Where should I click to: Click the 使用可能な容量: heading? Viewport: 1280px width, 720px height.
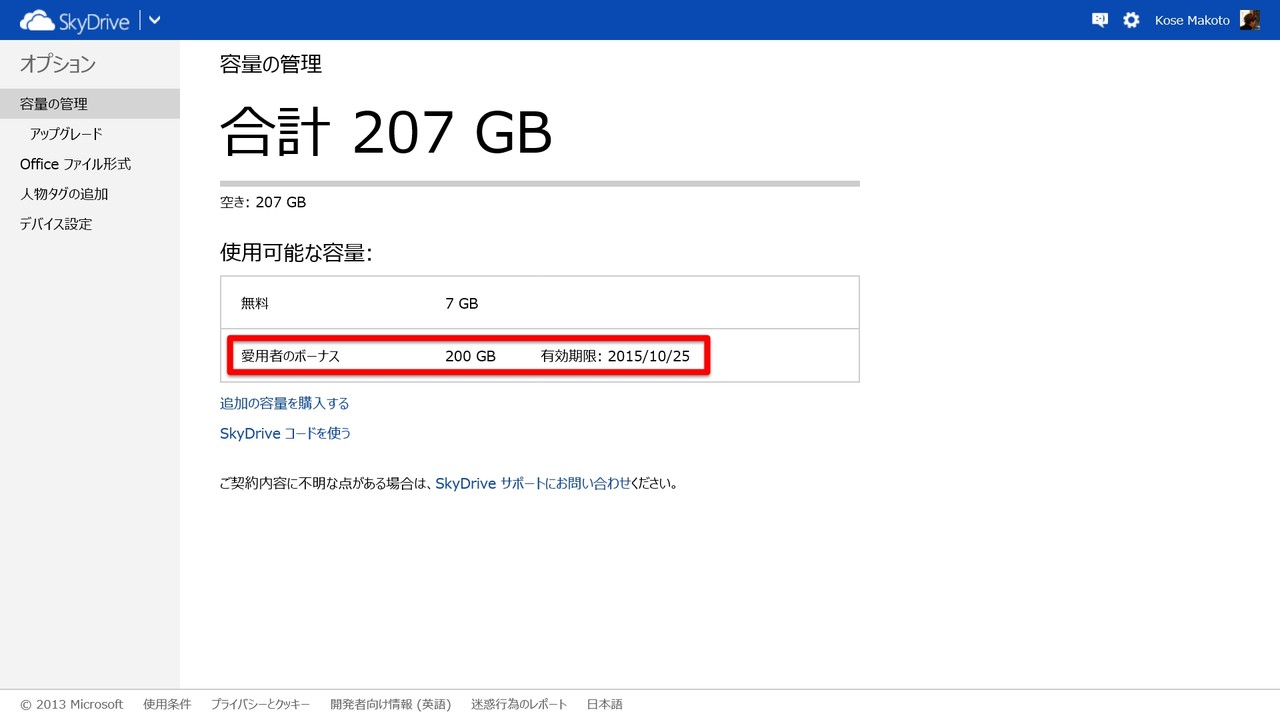click(x=296, y=254)
